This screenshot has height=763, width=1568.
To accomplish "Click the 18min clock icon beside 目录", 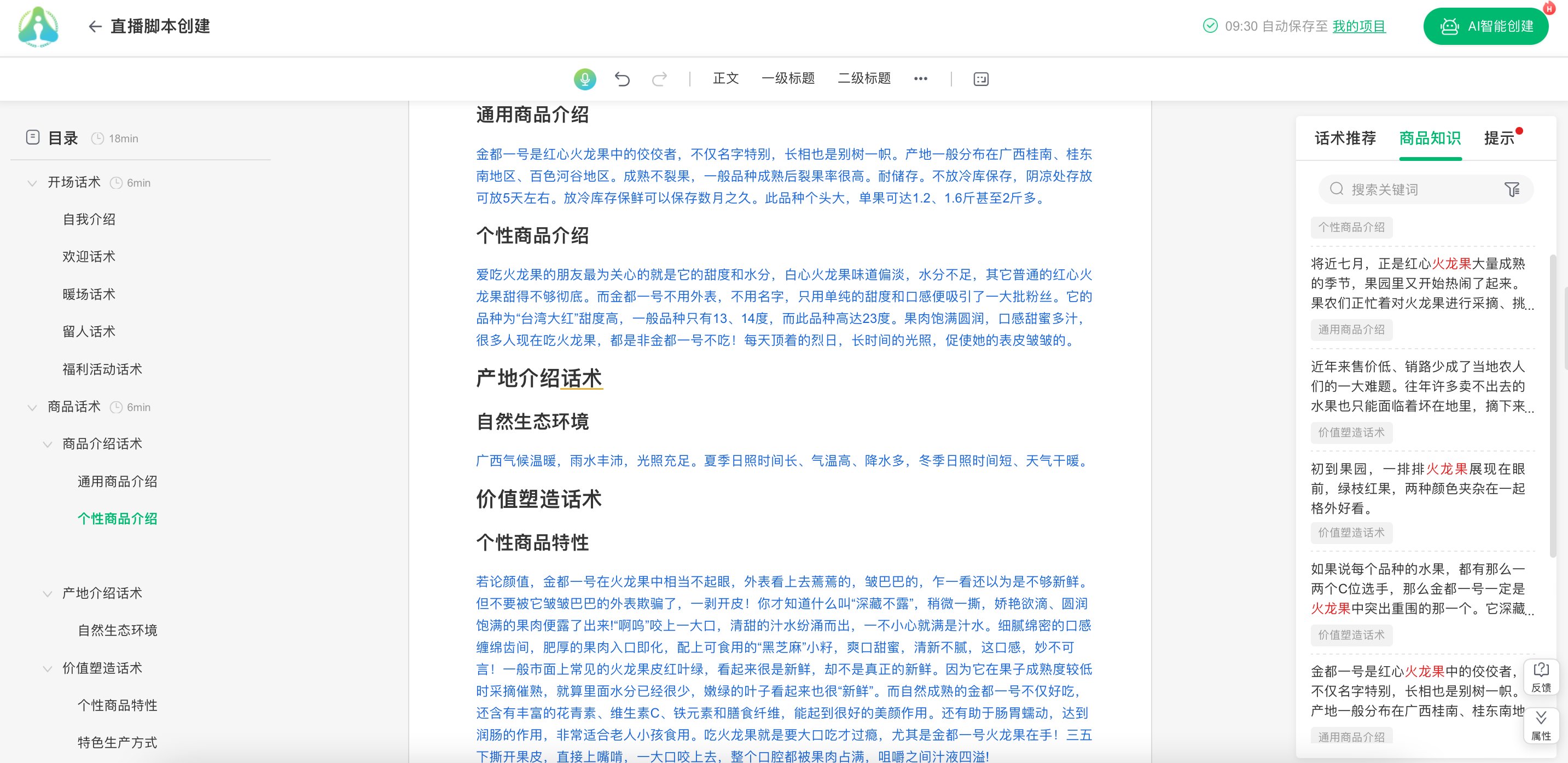I will click(97, 138).
